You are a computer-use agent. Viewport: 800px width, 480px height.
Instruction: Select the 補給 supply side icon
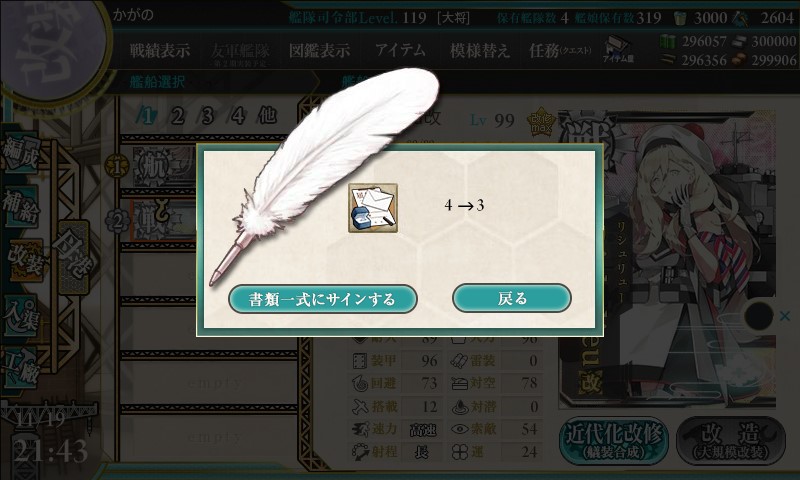[x=20, y=206]
